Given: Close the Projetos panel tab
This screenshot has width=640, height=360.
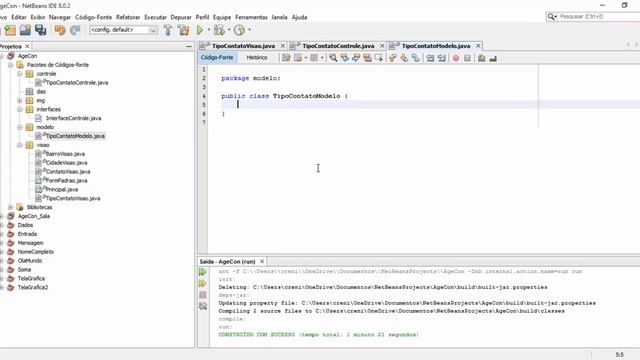Looking at the screenshot, I should [x=27, y=47].
